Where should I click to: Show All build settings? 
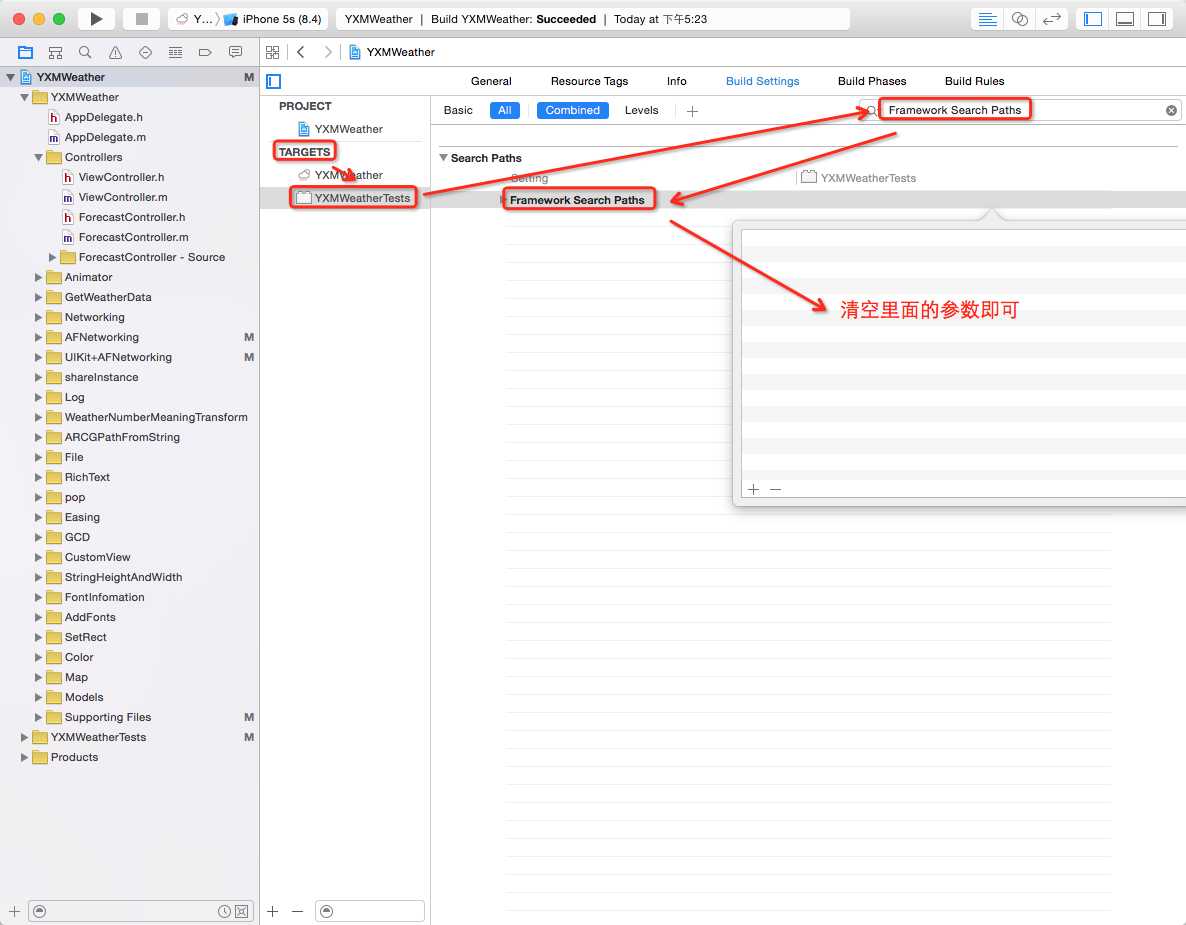tap(505, 110)
